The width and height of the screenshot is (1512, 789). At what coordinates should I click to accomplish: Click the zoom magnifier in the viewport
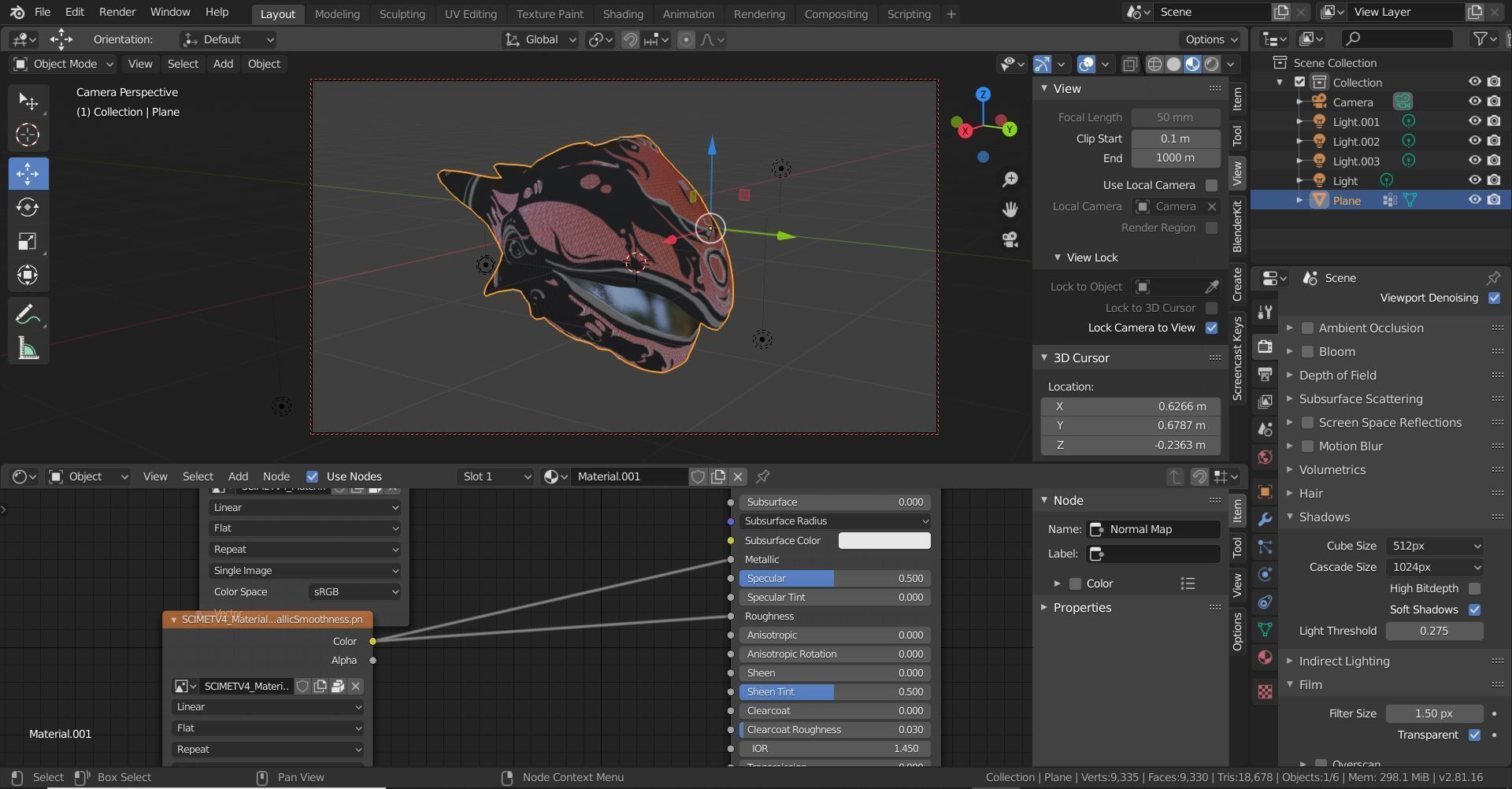click(1010, 180)
